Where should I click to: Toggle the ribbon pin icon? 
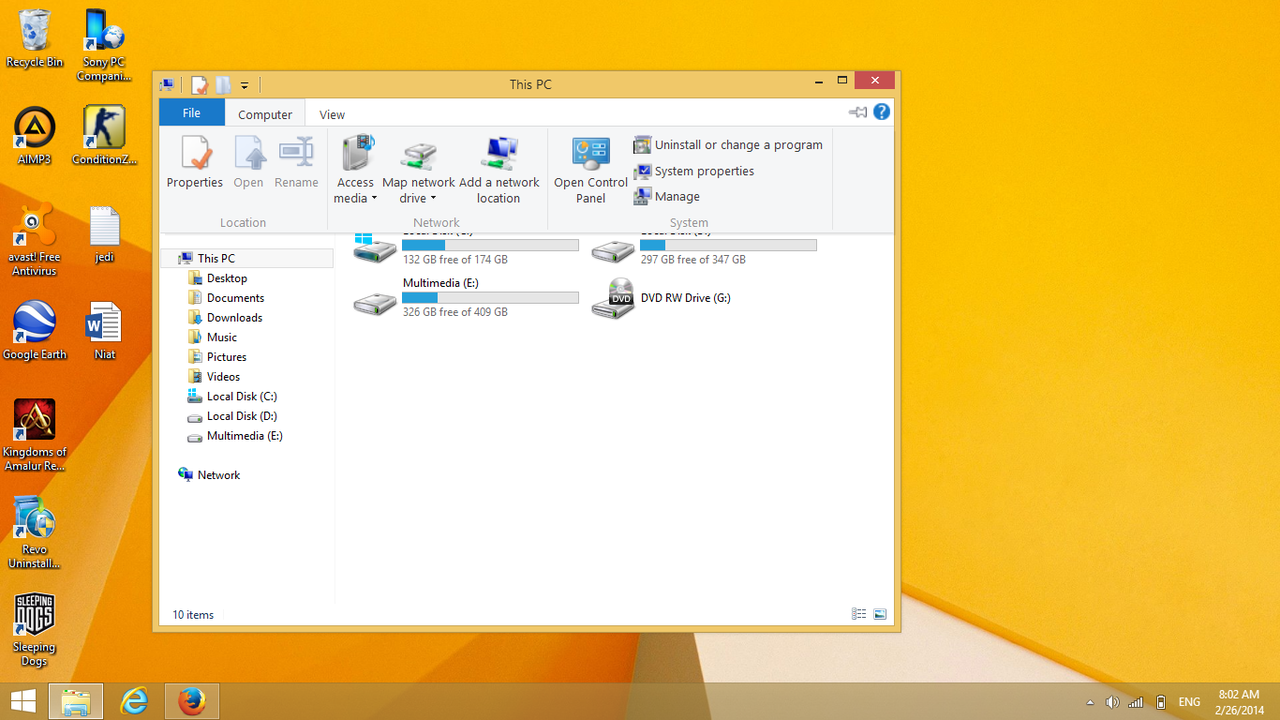pos(858,112)
